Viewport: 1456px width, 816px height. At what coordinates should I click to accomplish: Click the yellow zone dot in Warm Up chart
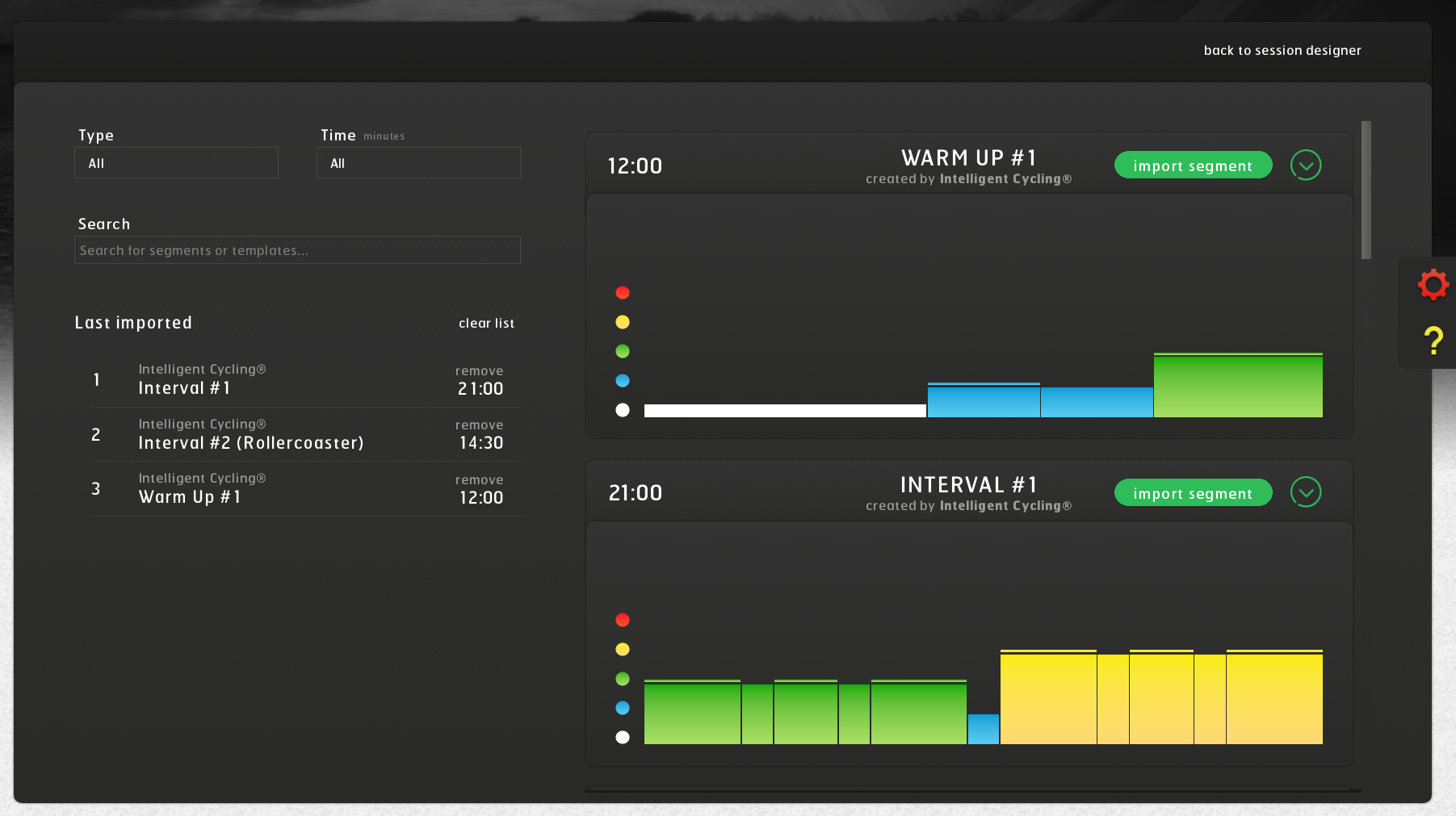(623, 322)
